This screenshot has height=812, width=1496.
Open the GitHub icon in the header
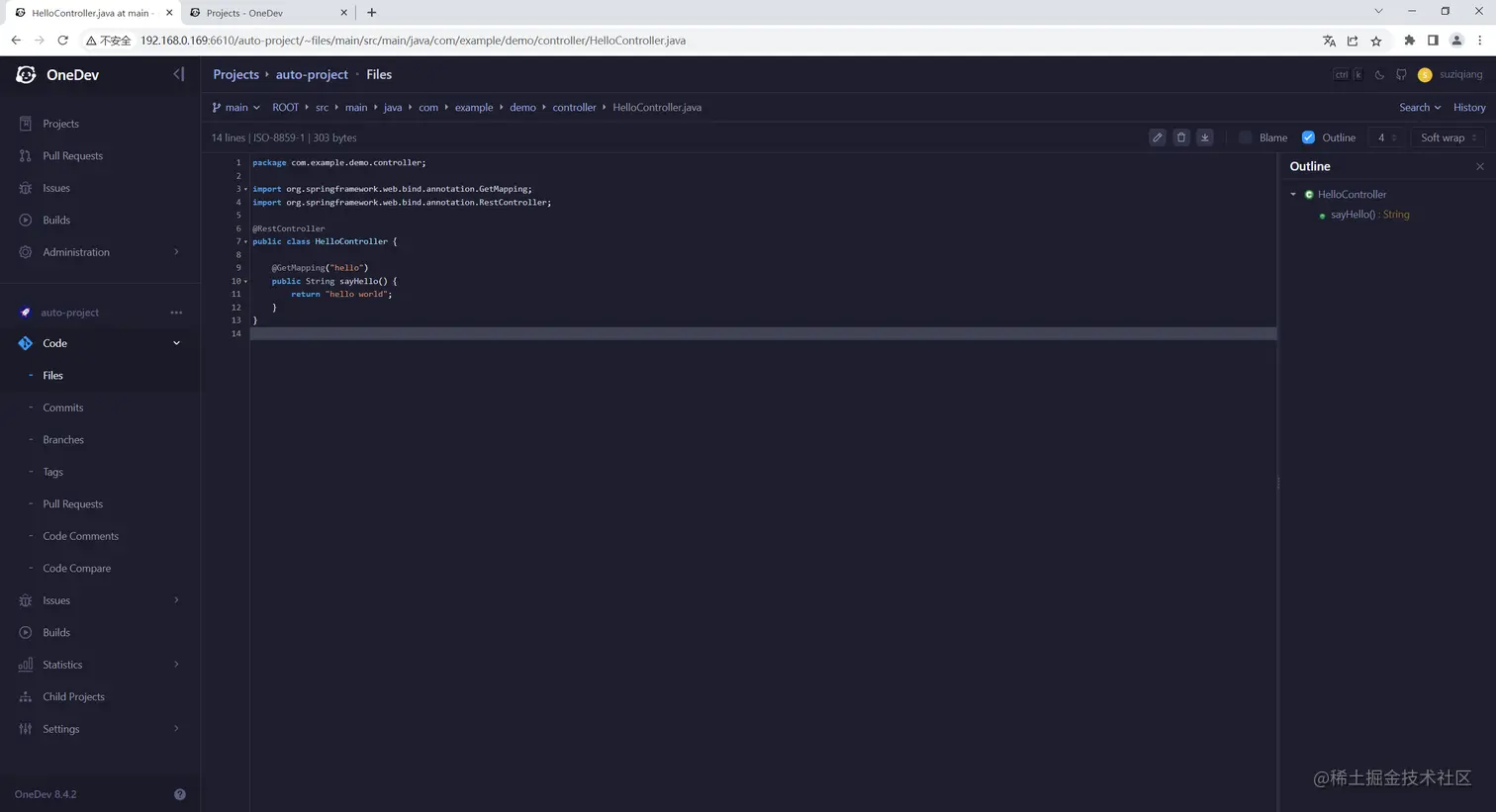[1402, 74]
